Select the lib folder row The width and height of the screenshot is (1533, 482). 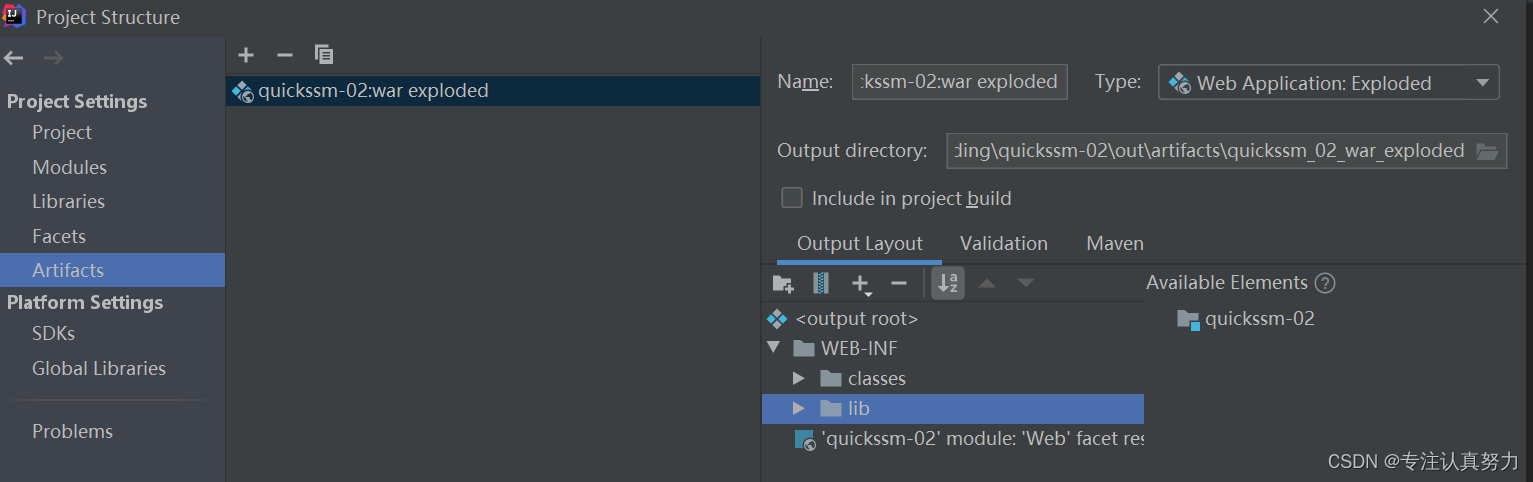click(954, 408)
